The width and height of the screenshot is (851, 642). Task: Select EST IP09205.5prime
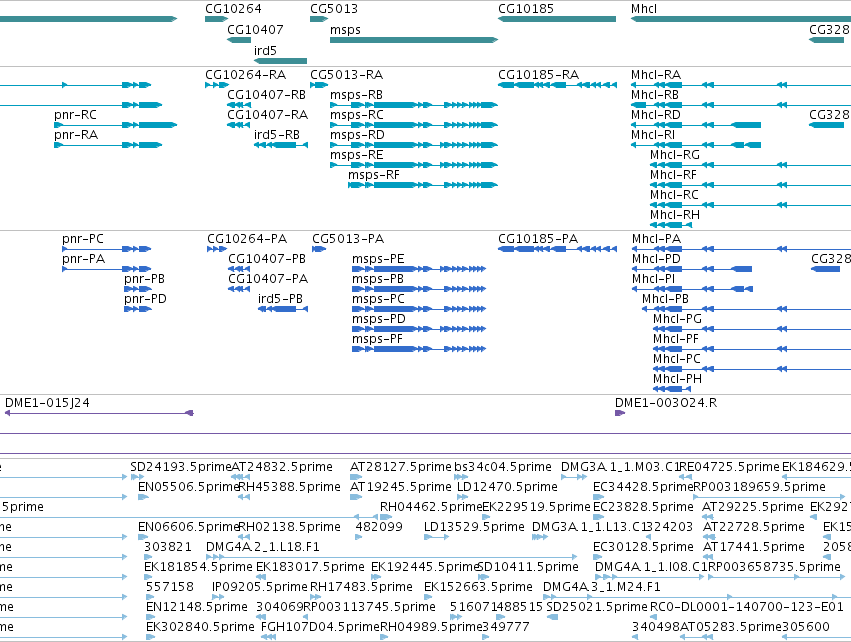[259, 587]
